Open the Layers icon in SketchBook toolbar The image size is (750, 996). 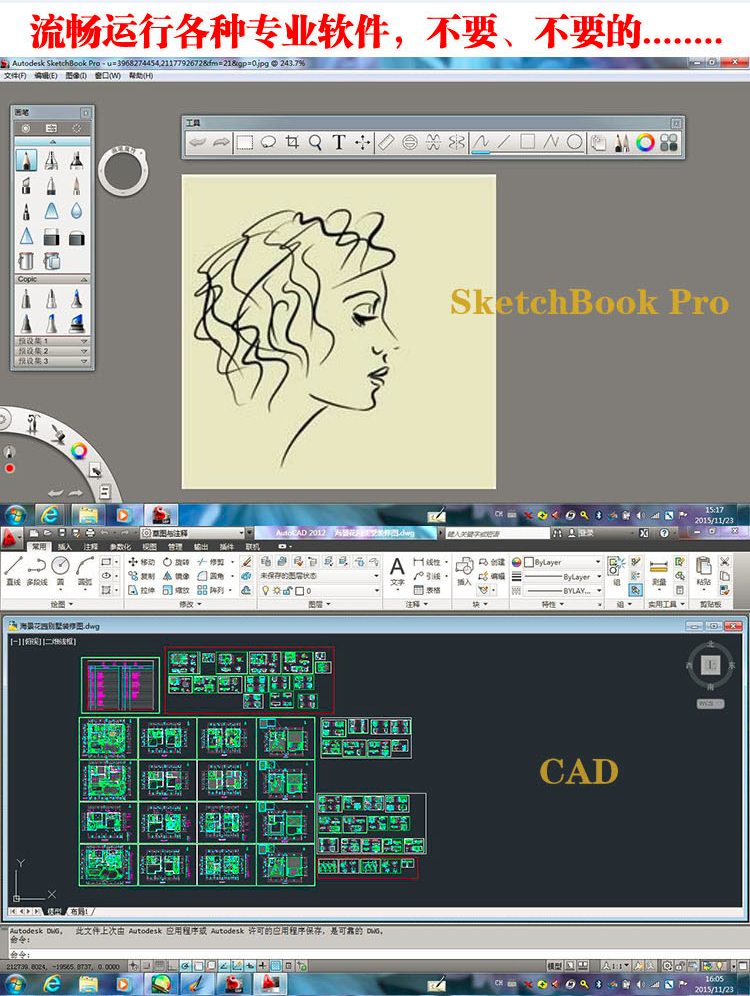pyautogui.click(x=598, y=142)
